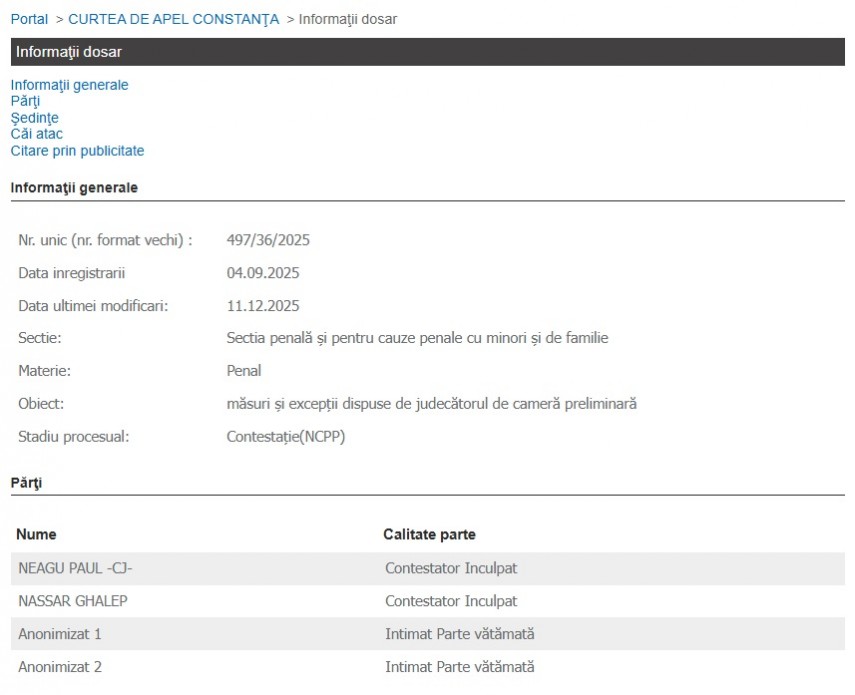Click the Calitate parte column header
This screenshot has height=695, width=855.
click(429, 535)
